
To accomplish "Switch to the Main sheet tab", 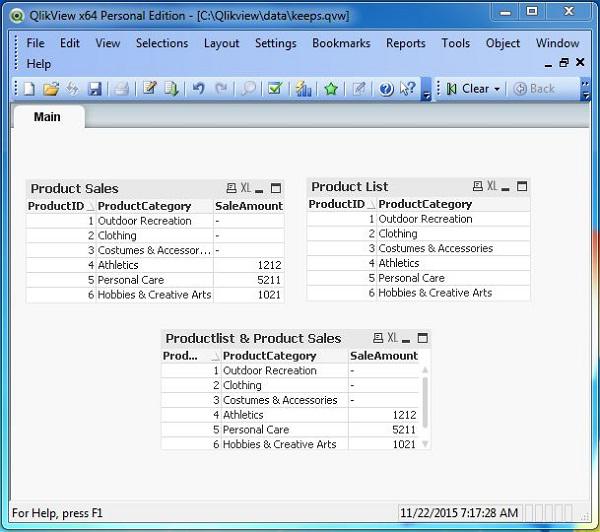I will (x=47, y=116).
